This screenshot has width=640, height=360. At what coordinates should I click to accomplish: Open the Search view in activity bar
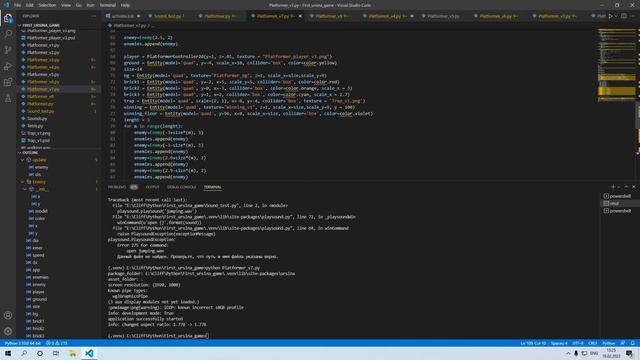click(x=8, y=34)
